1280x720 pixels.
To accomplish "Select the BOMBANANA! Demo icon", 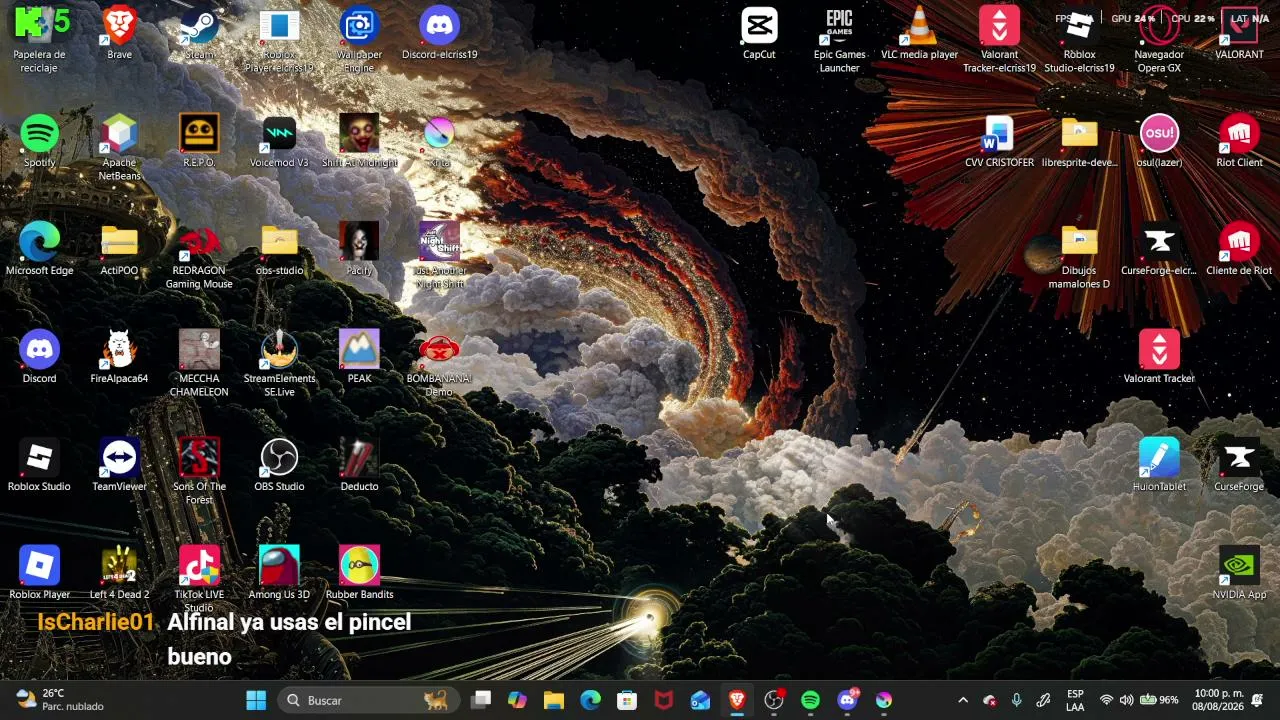I will click(439, 364).
